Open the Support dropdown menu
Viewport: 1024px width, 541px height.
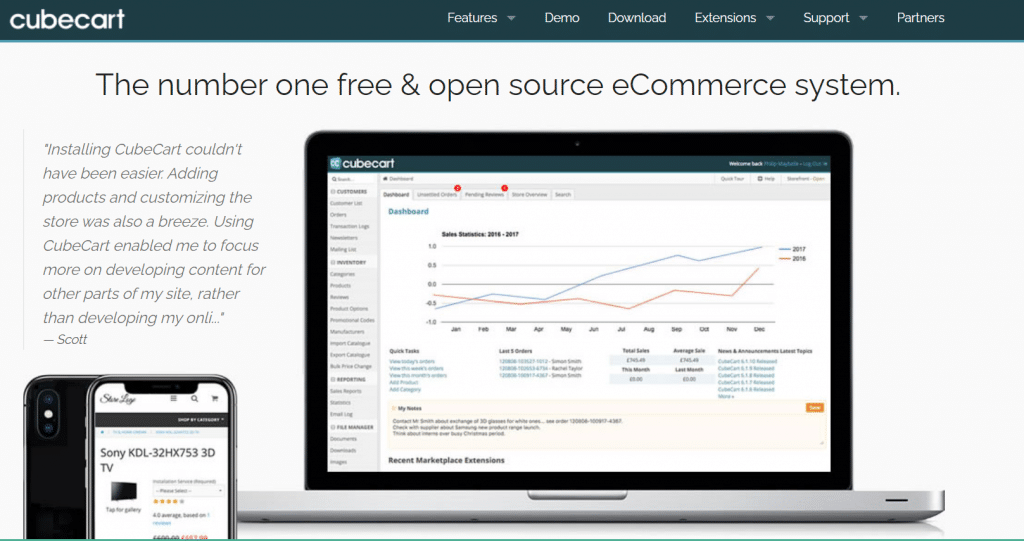tap(835, 18)
